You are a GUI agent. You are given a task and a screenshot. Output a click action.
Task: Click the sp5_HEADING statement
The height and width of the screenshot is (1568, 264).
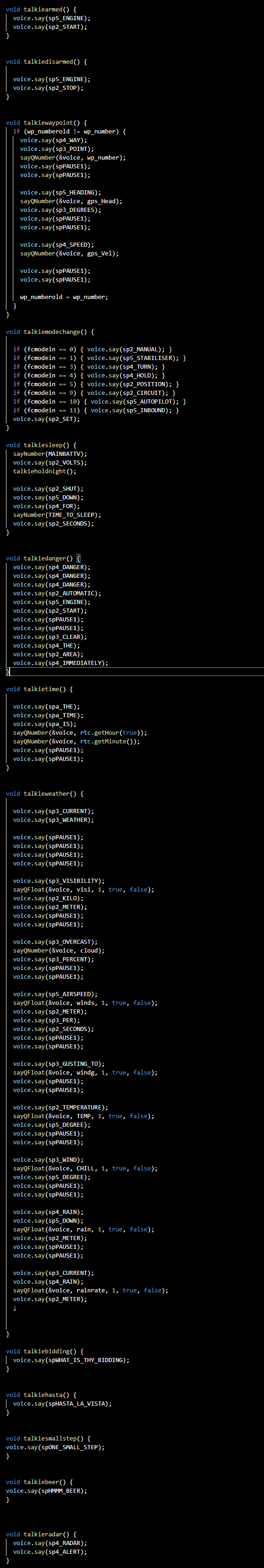[61, 192]
